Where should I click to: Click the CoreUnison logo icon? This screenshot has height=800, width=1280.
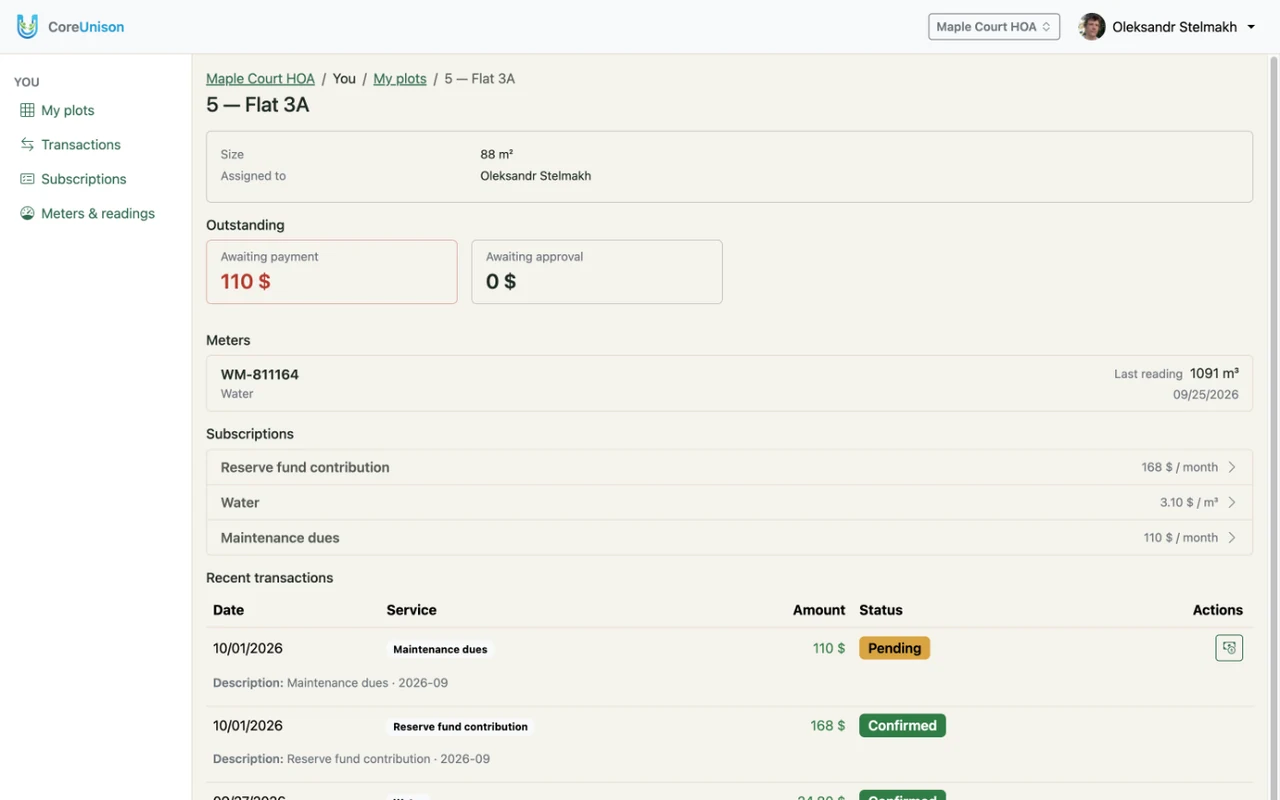click(28, 27)
